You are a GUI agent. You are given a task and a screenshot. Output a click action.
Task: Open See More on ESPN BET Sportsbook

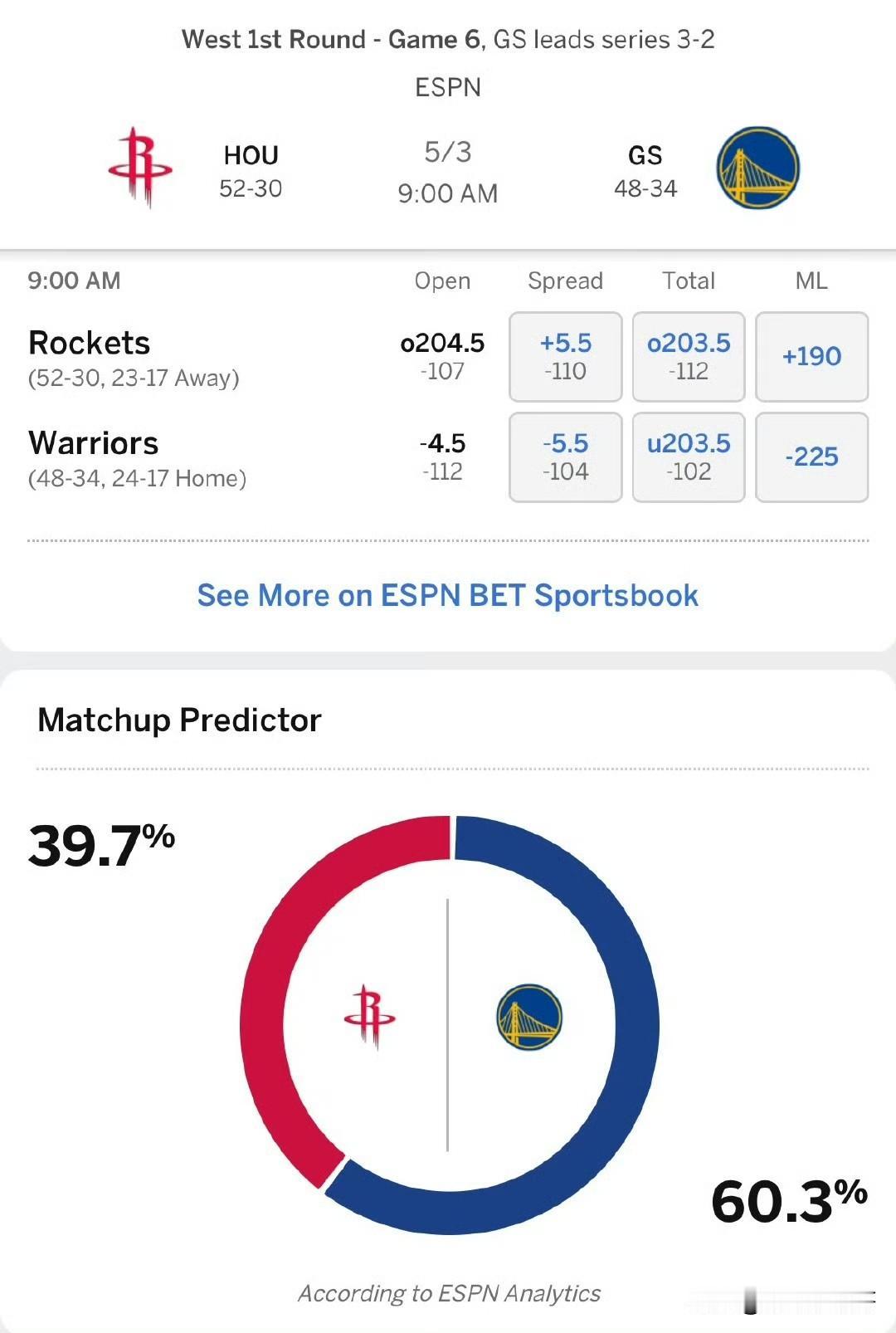point(448,596)
